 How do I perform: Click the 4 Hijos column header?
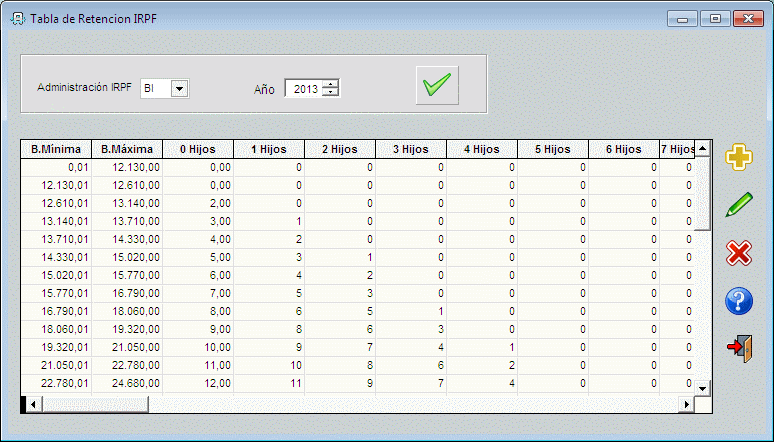click(x=482, y=149)
